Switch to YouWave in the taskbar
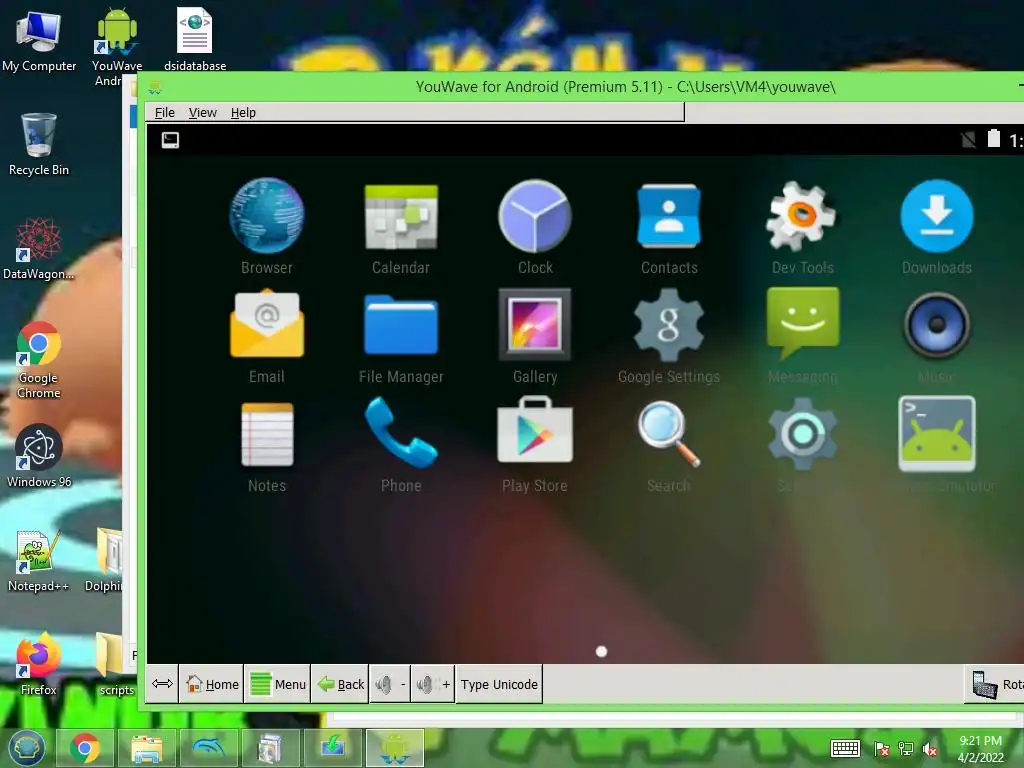The image size is (1024, 768). coord(394,748)
